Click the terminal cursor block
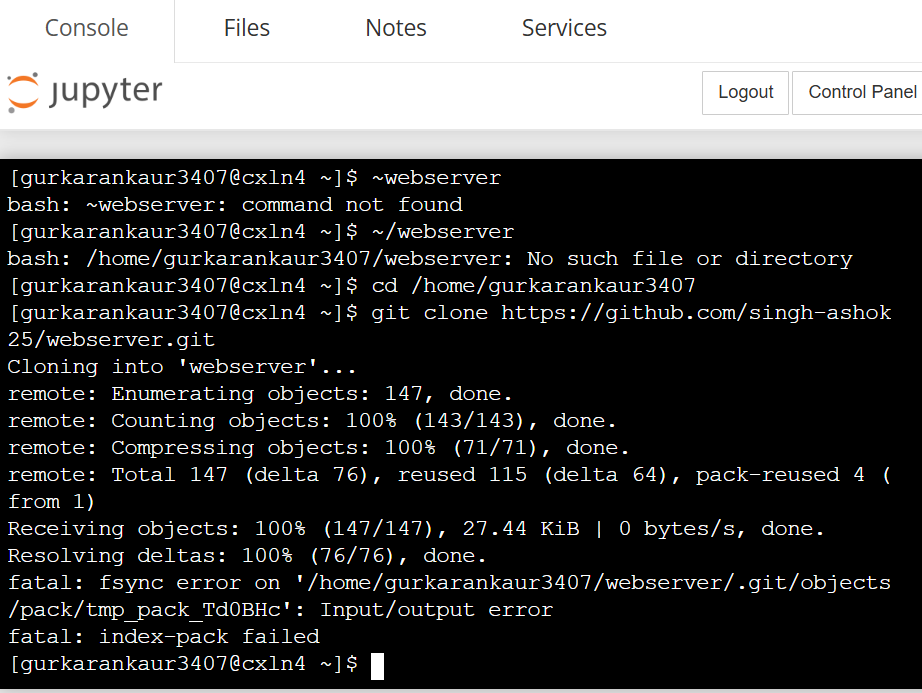This screenshot has height=693, width=922. pyautogui.click(x=377, y=665)
